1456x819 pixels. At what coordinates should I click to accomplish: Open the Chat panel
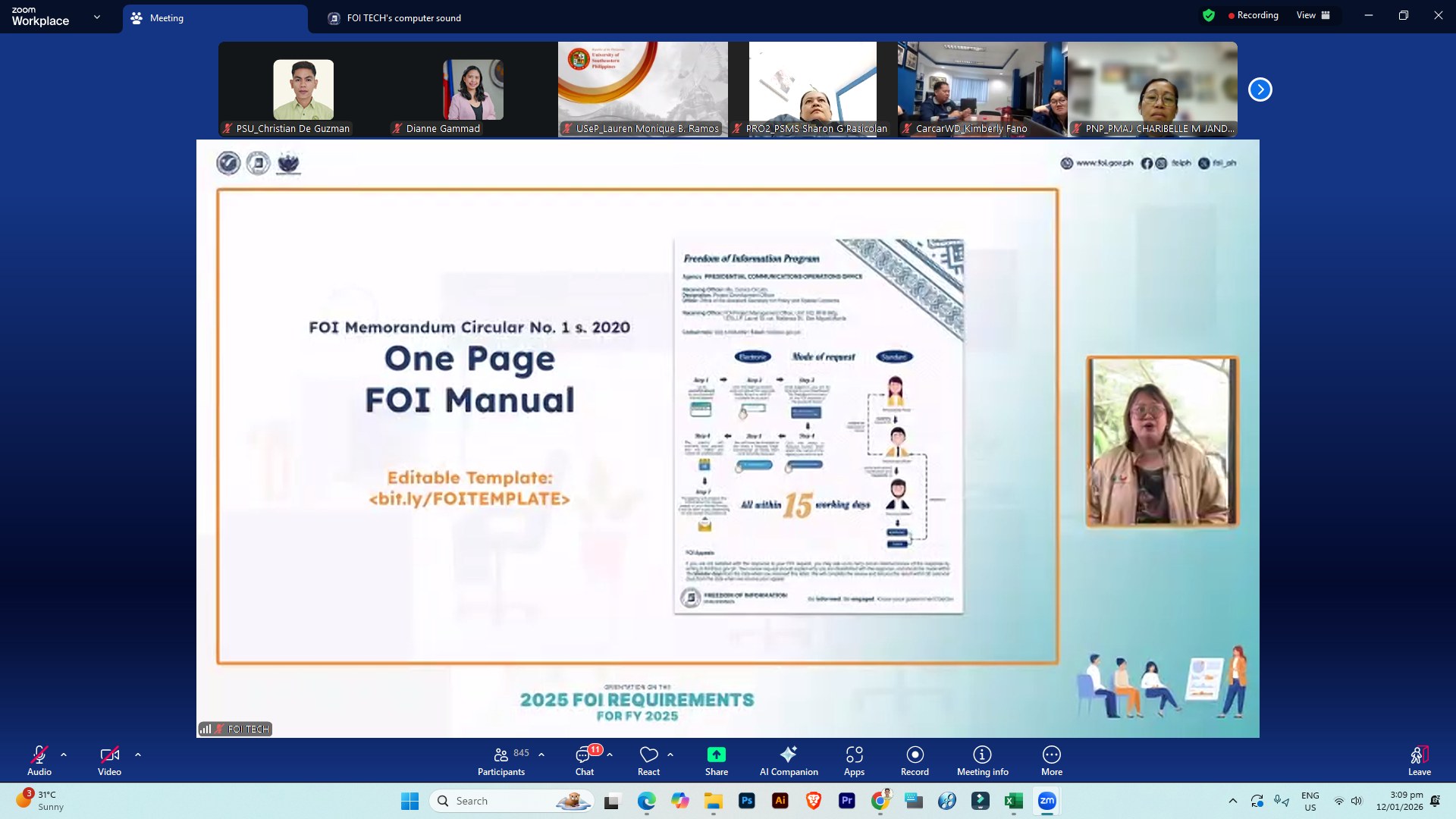coord(584,761)
